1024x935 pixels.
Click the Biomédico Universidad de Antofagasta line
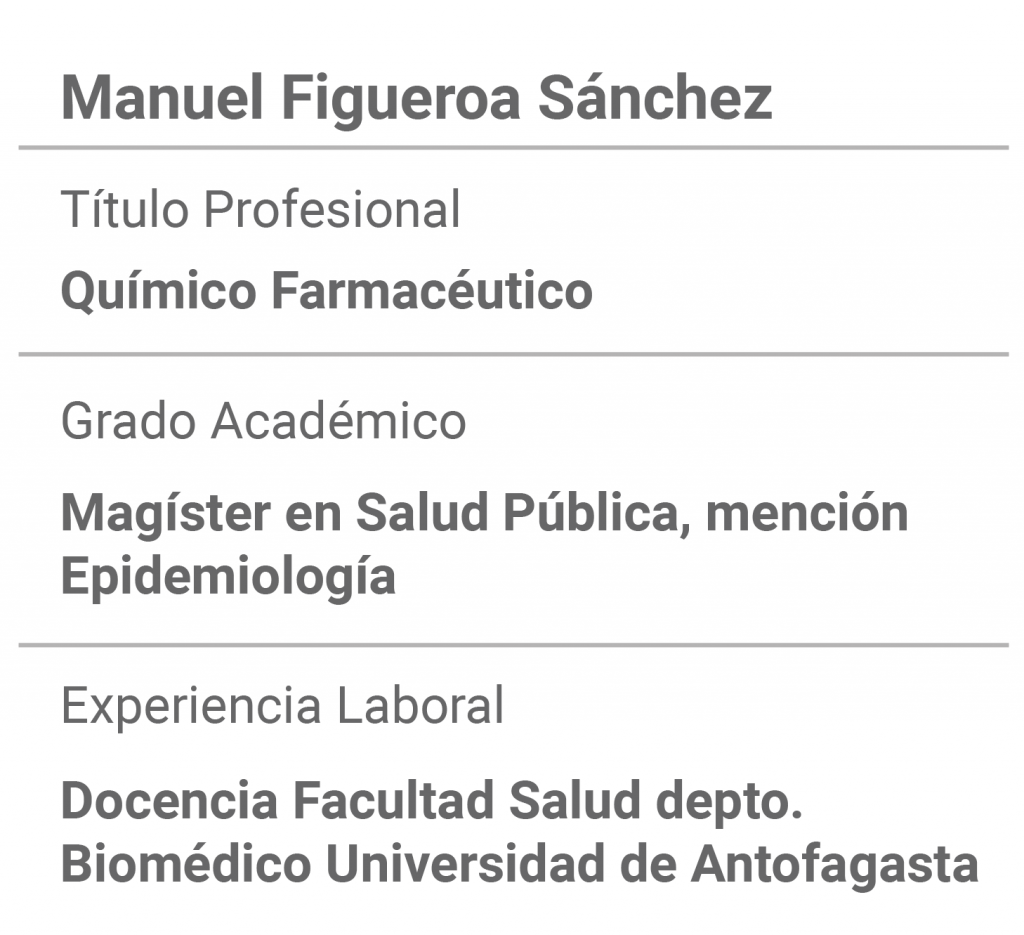520,864
